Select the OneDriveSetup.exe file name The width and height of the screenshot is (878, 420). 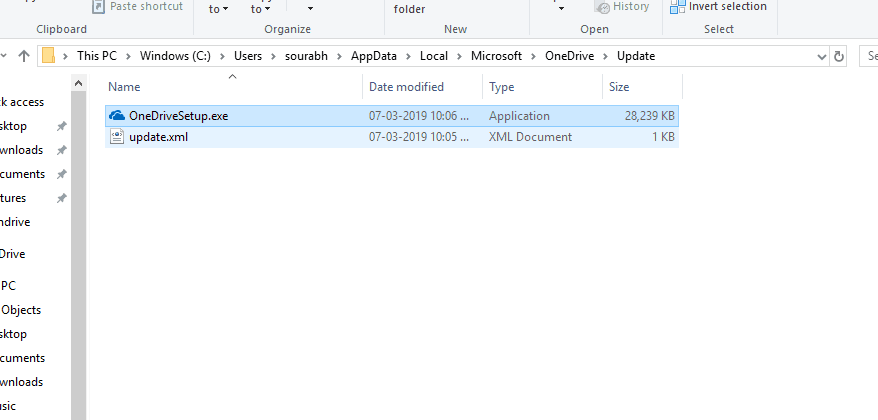tap(179, 116)
